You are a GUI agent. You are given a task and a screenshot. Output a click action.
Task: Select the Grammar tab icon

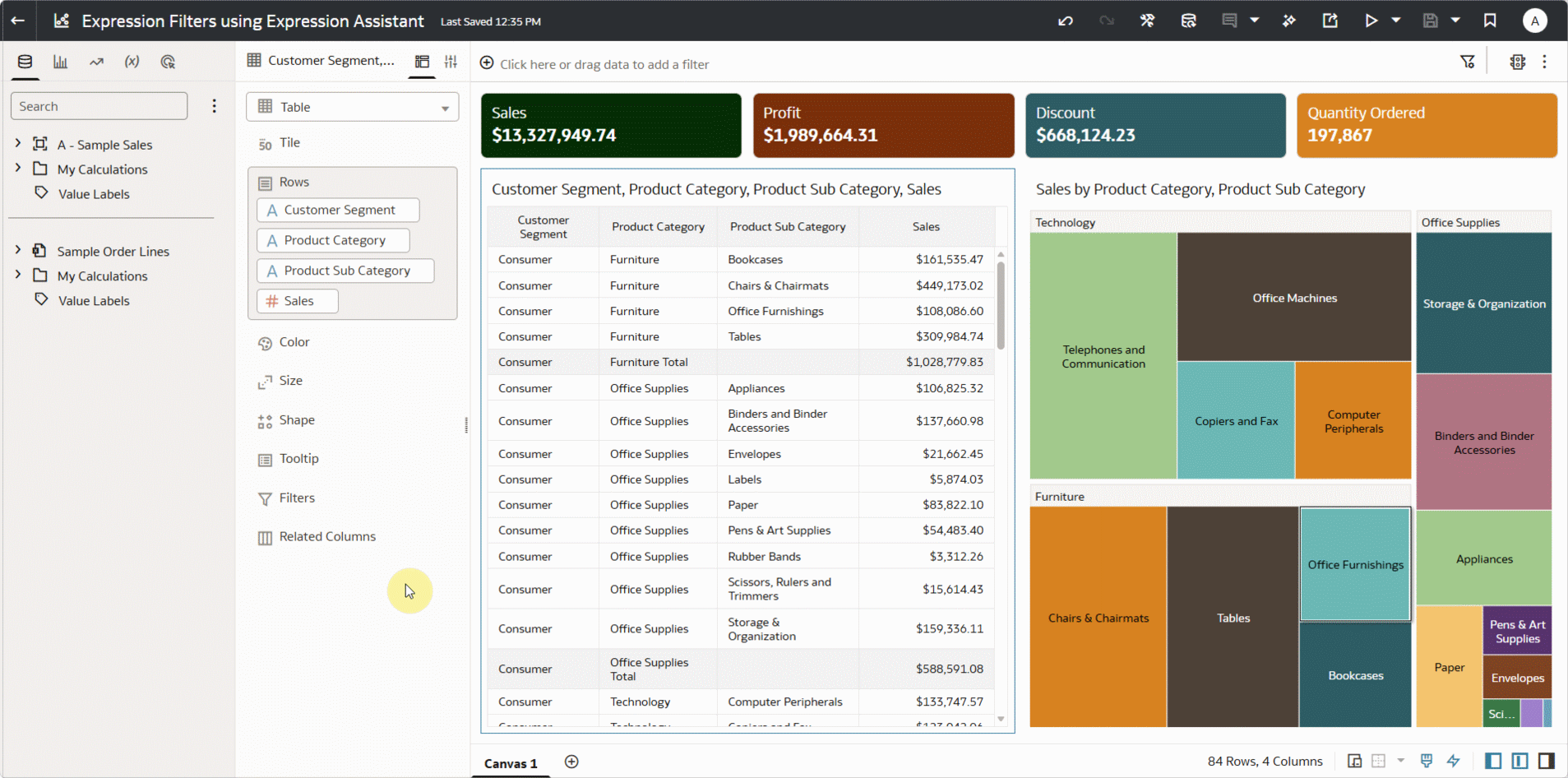click(x=422, y=62)
